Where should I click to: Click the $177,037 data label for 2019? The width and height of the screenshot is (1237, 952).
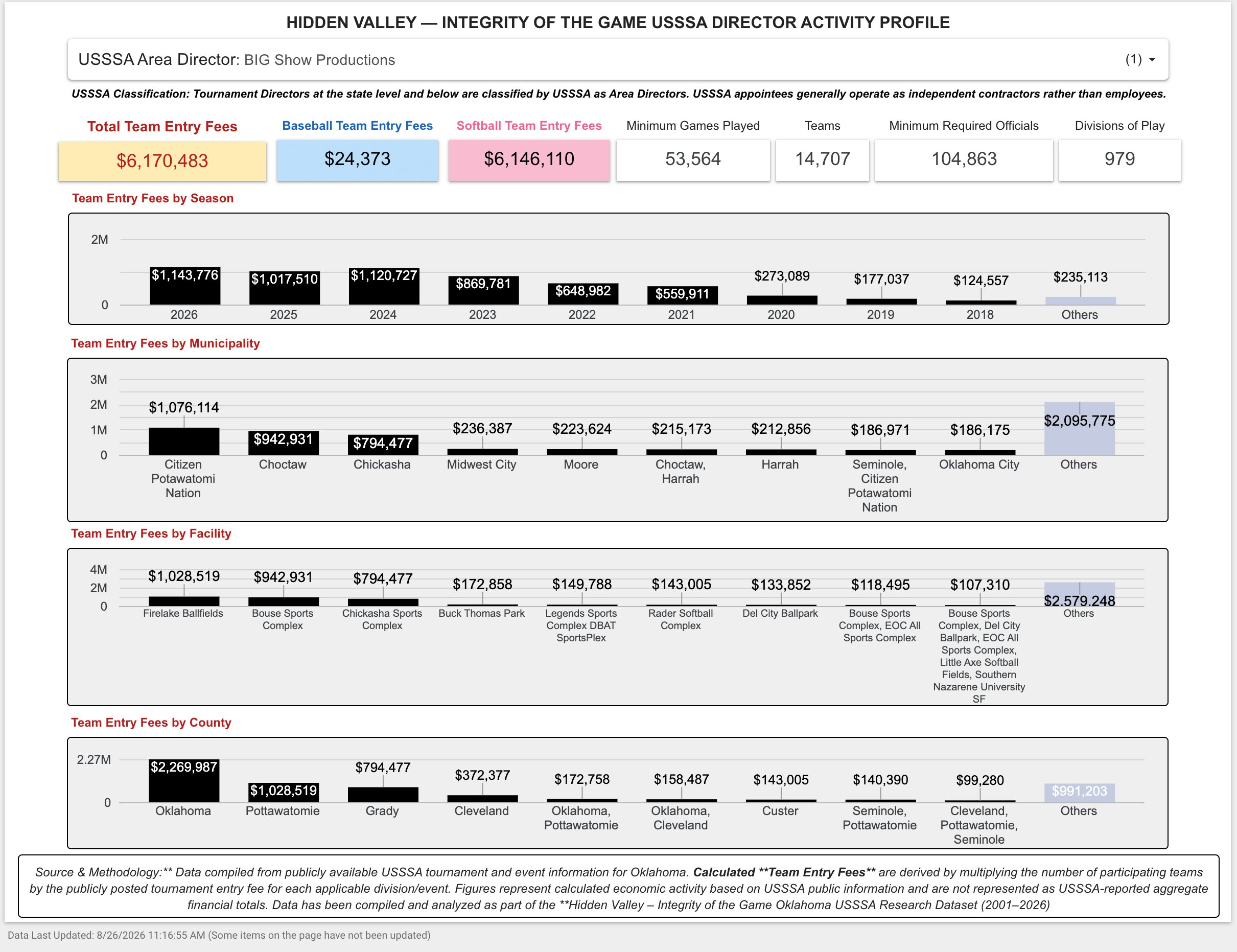coord(881,279)
